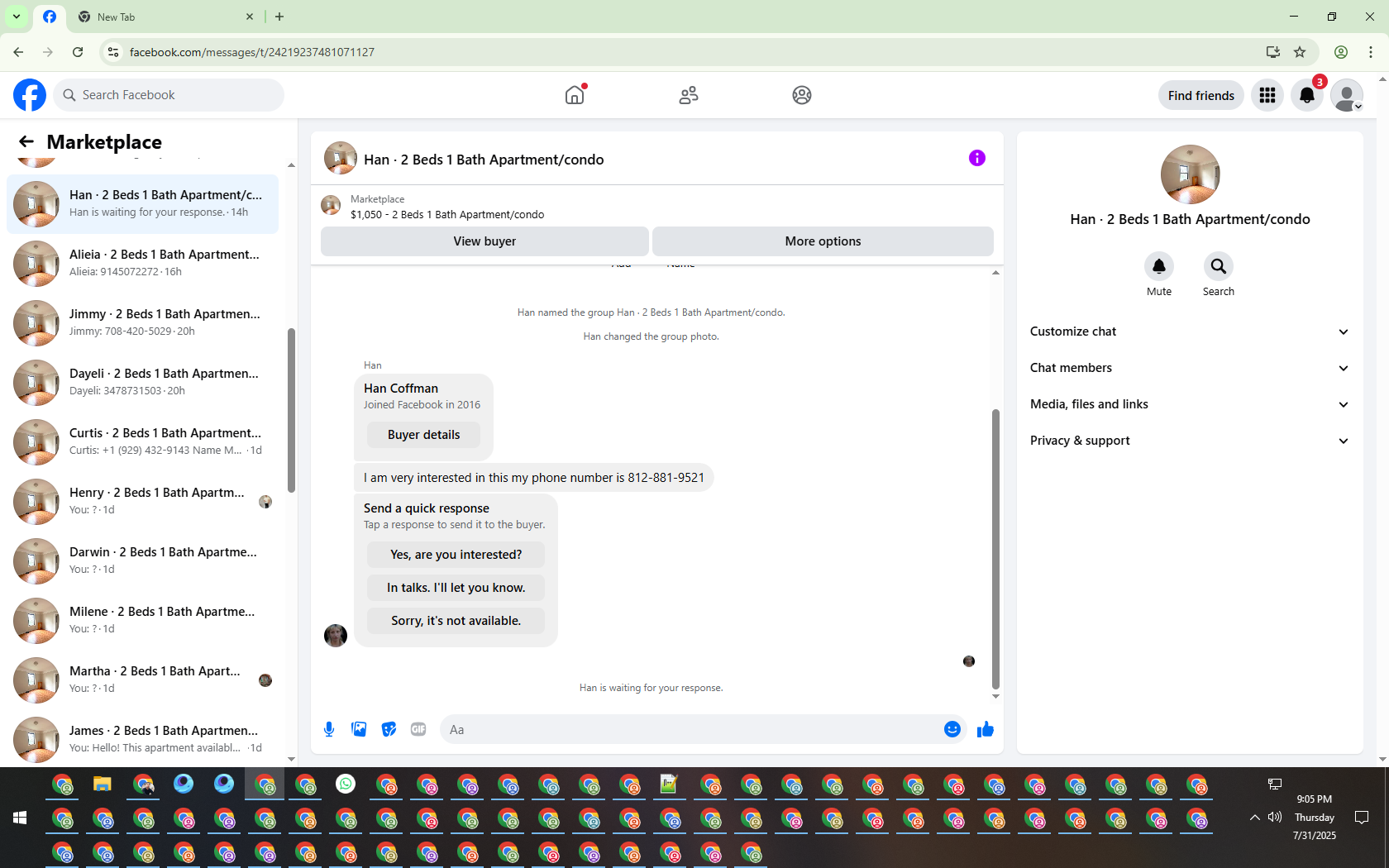Open the Chrome three-dot menu
Screen dimensions: 1389x868
tap(1371, 52)
